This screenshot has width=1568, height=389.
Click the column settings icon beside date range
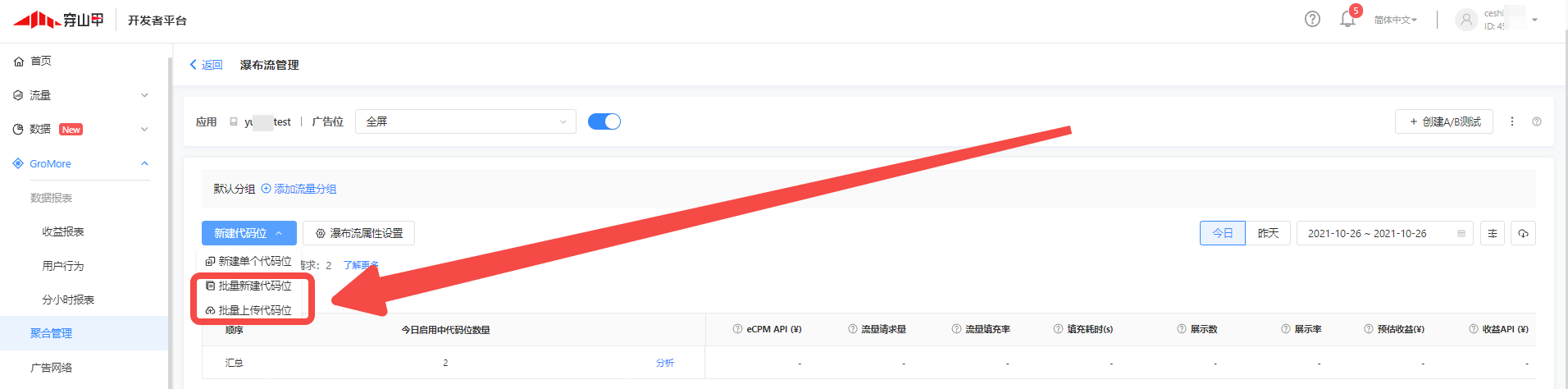1493,234
